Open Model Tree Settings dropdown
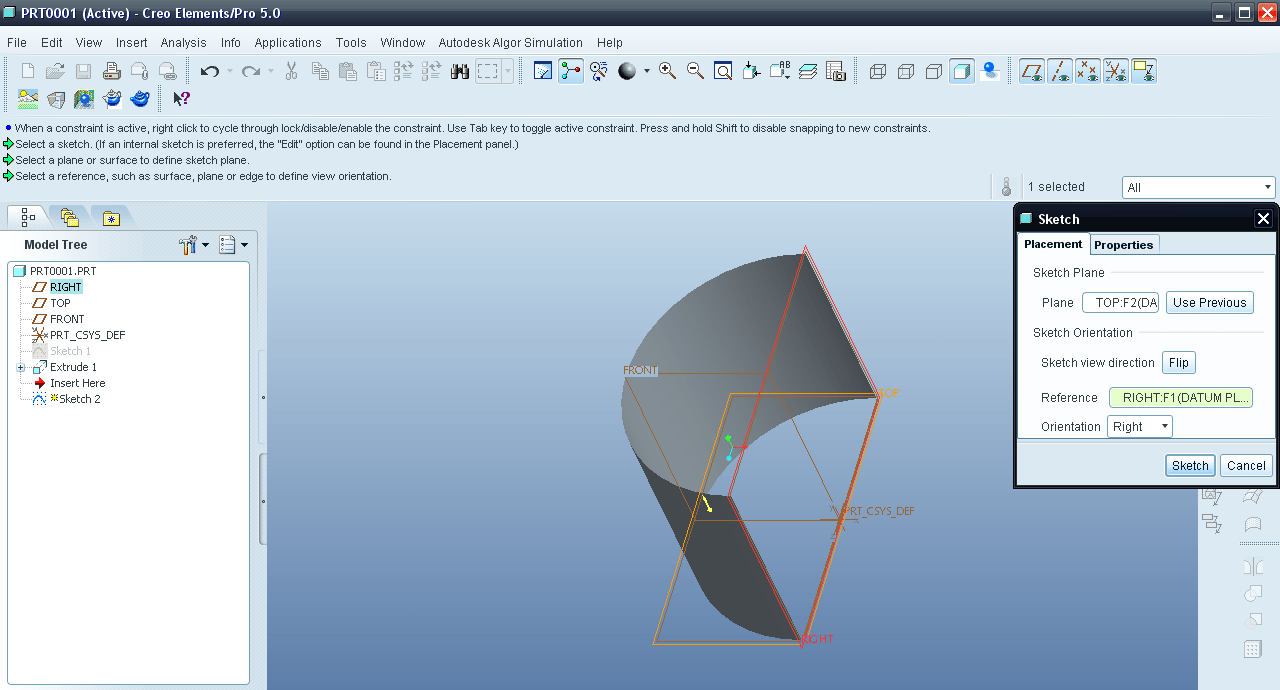Image resolution: width=1280 pixels, height=690 pixels. tap(233, 244)
